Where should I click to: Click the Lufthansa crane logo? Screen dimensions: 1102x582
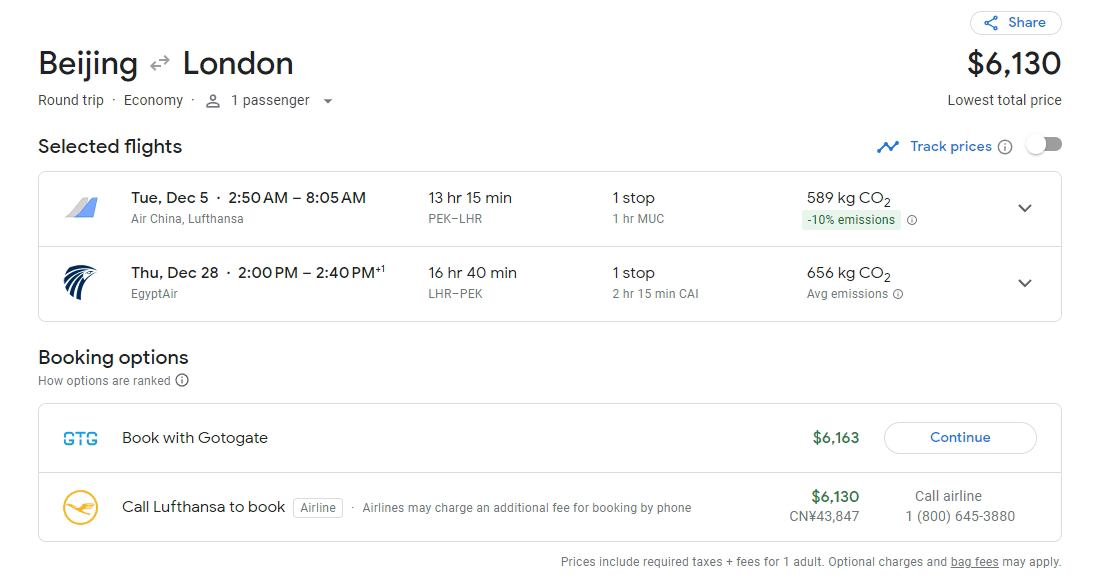(80, 507)
